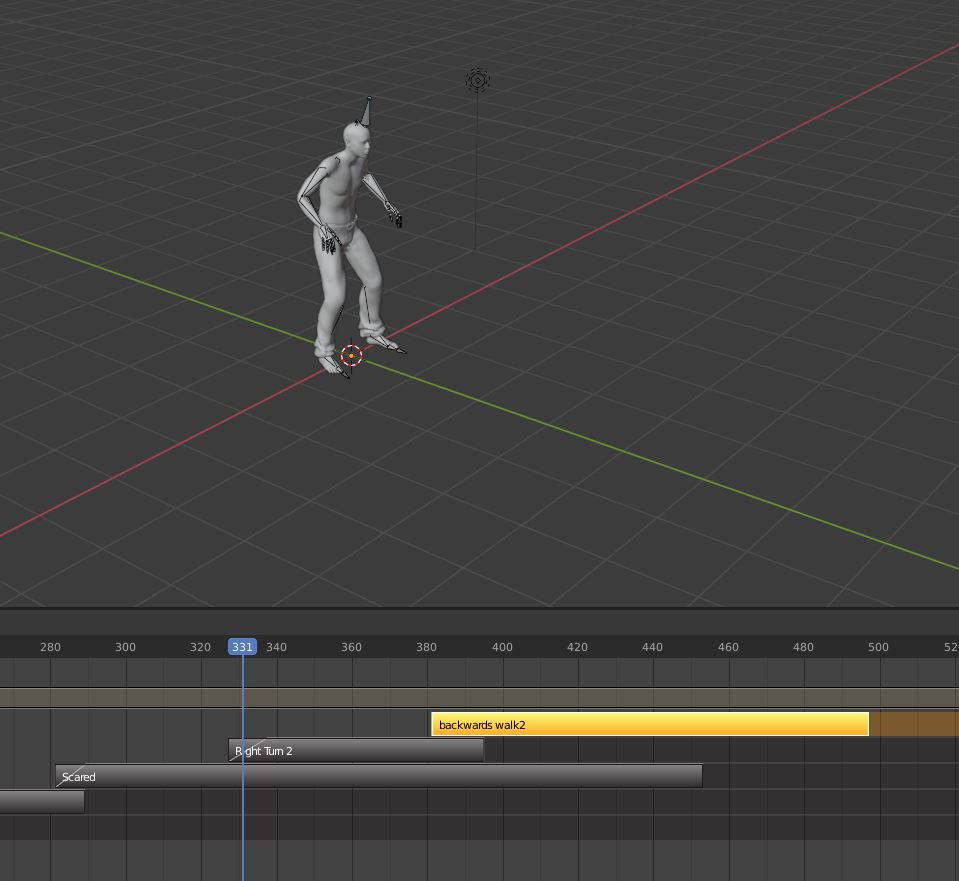This screenshot has width=959, height=881.
Task: Select the empty object above the character
Action: (477, 80)
